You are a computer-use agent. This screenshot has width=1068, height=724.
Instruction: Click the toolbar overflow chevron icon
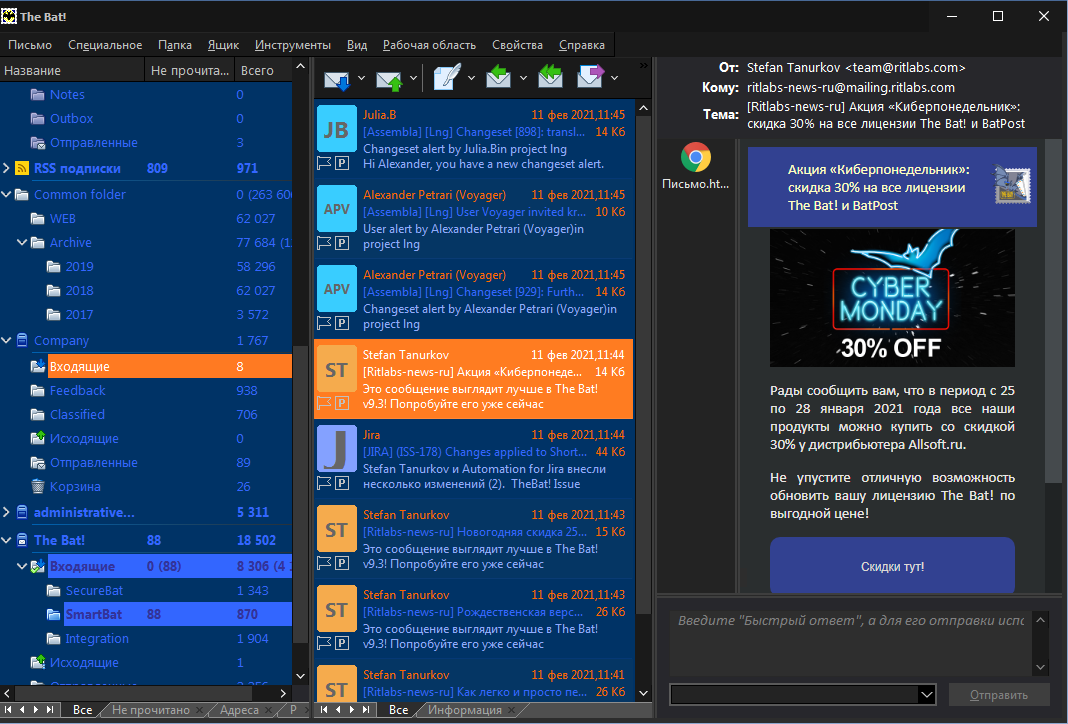point(643,66)
